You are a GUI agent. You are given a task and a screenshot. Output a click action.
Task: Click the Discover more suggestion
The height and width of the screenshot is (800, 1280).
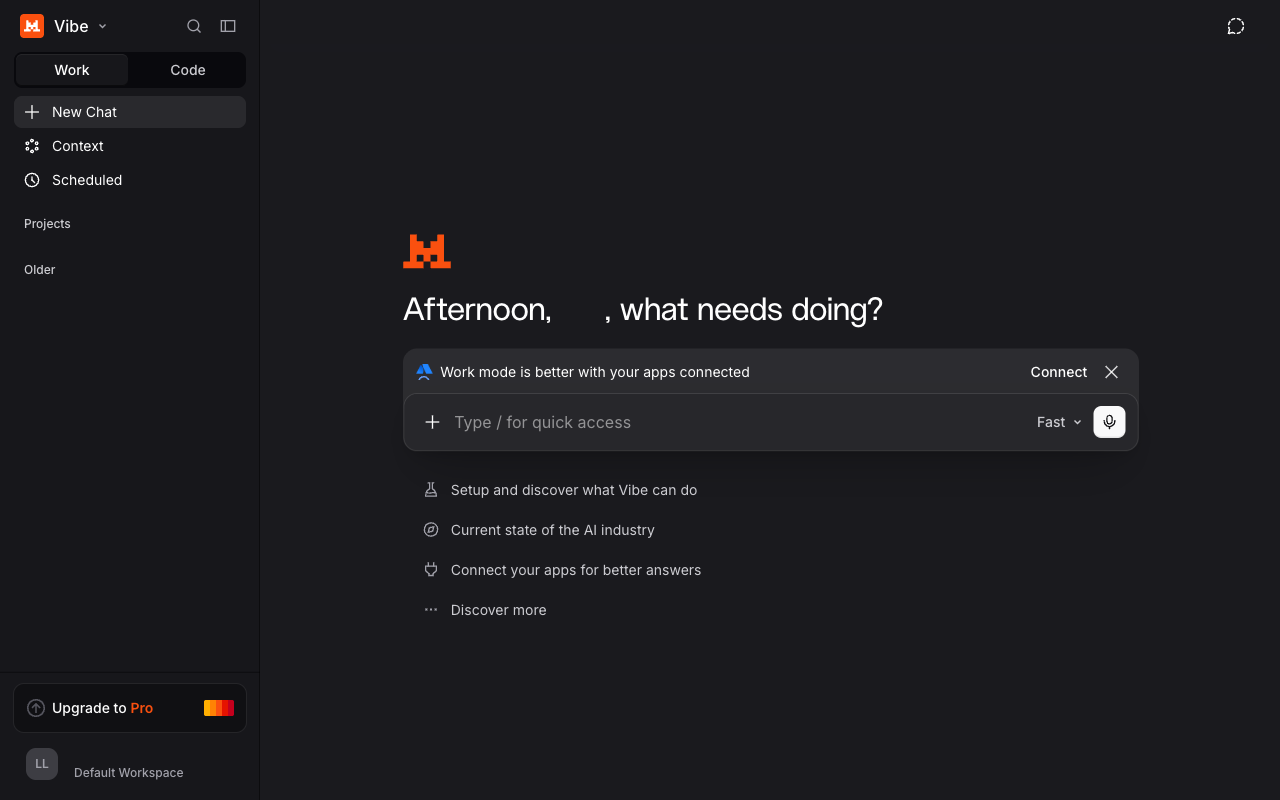tap(499, 610)
